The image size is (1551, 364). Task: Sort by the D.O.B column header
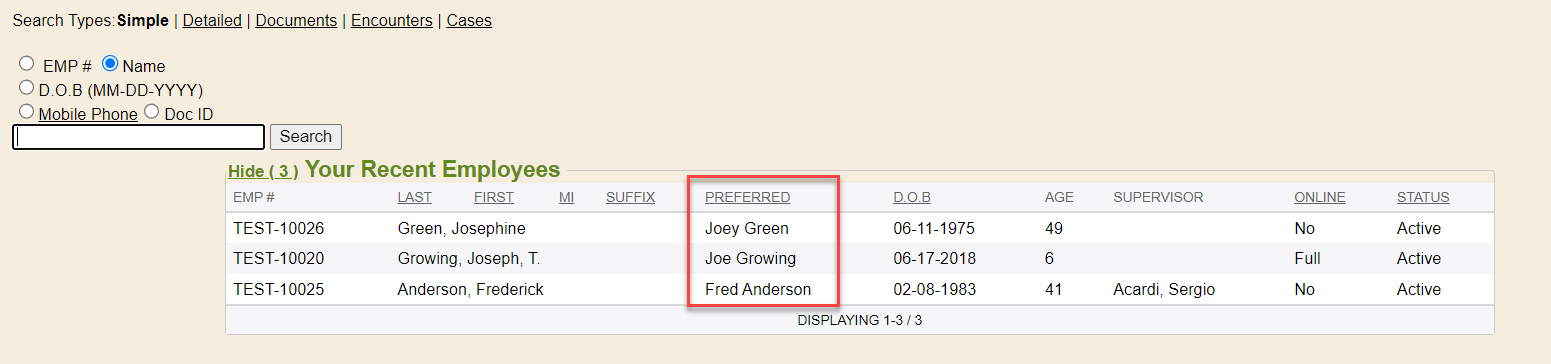pyautogui.click(x=912, y=197)
